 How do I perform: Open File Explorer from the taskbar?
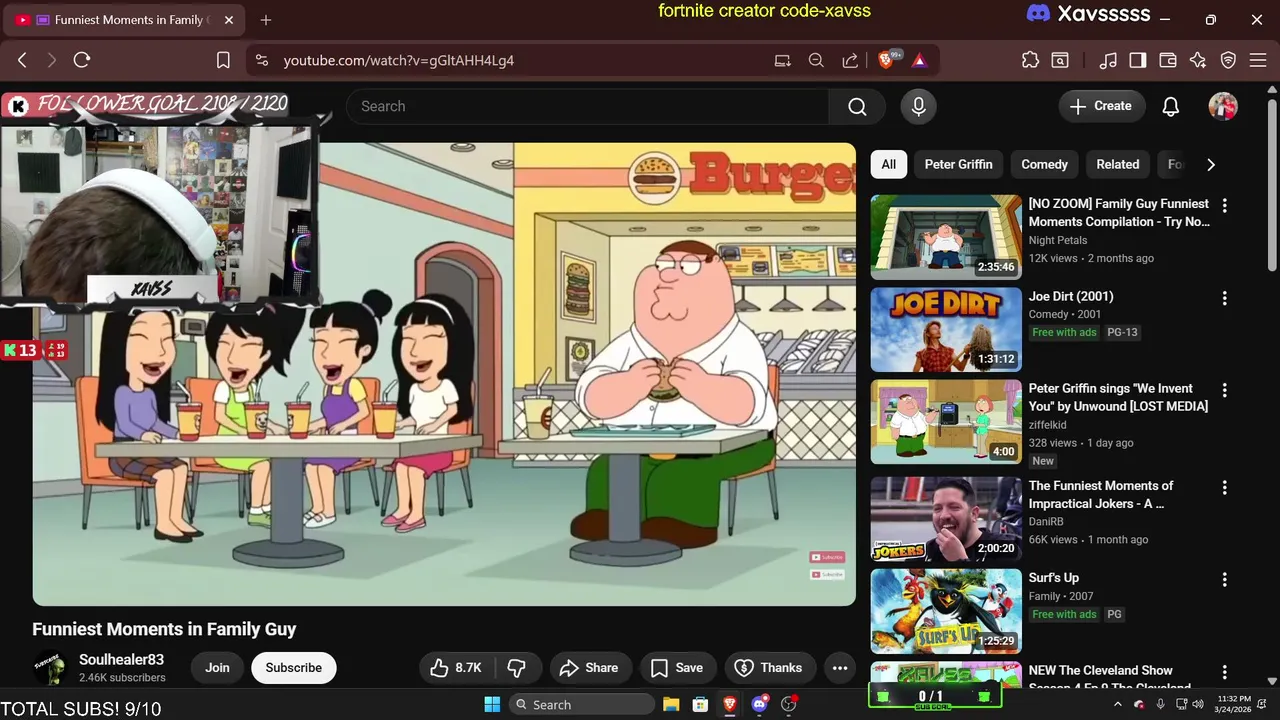pos(672,704)
